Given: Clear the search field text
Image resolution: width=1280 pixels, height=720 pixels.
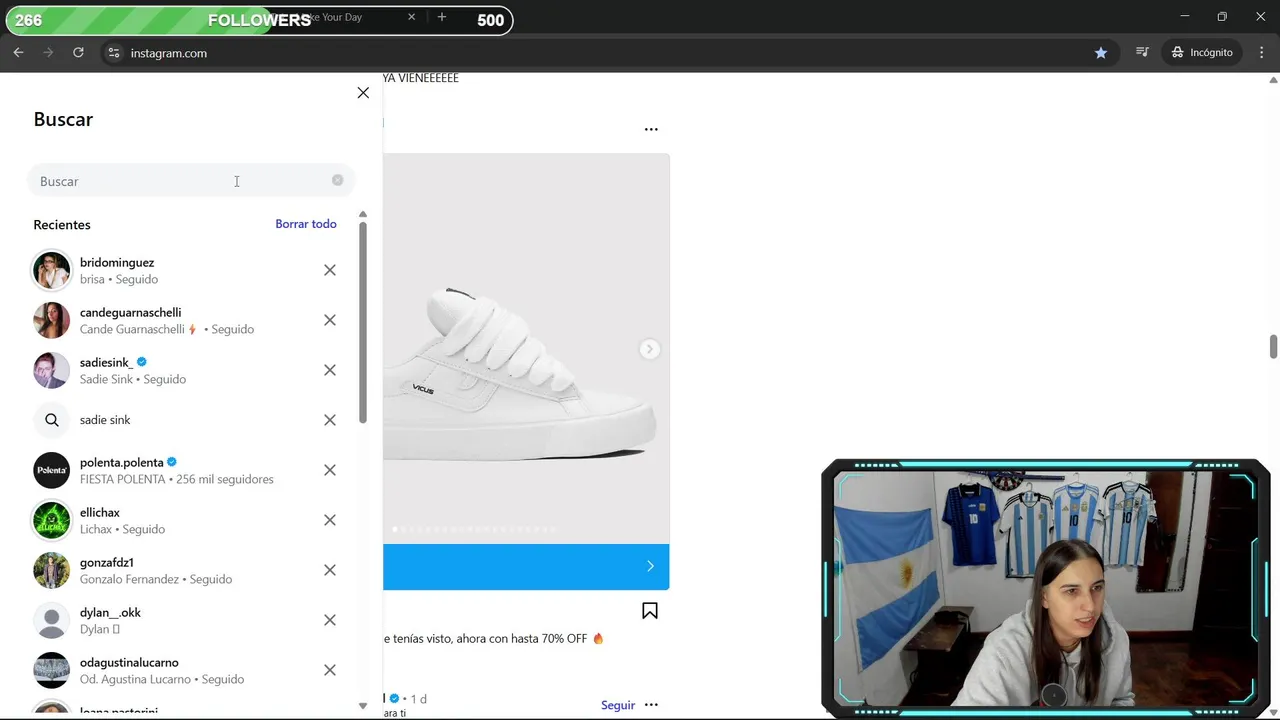Looking at the screenshot, I should coord(337,180).
